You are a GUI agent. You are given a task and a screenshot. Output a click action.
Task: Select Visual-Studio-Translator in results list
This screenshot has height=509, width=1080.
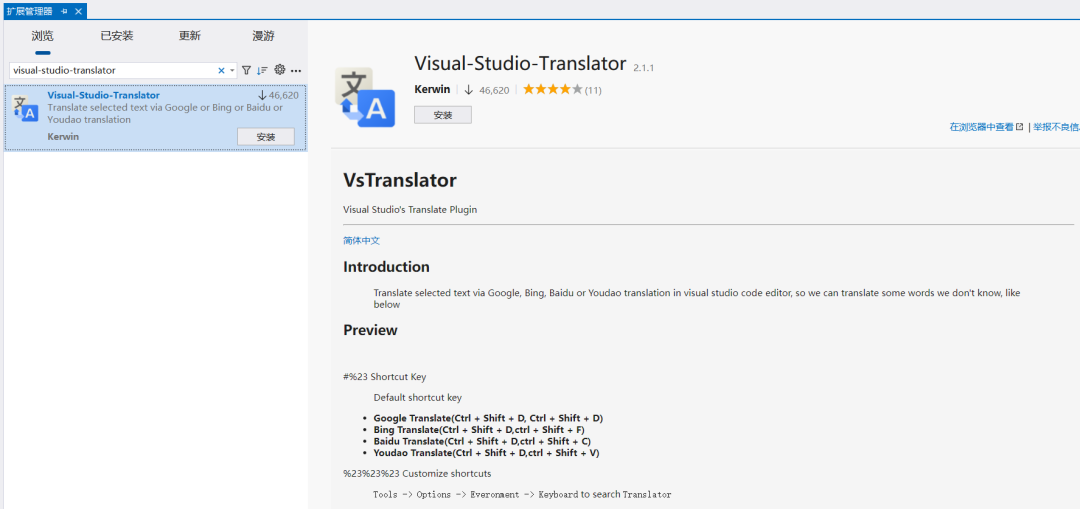pos(156,118)
